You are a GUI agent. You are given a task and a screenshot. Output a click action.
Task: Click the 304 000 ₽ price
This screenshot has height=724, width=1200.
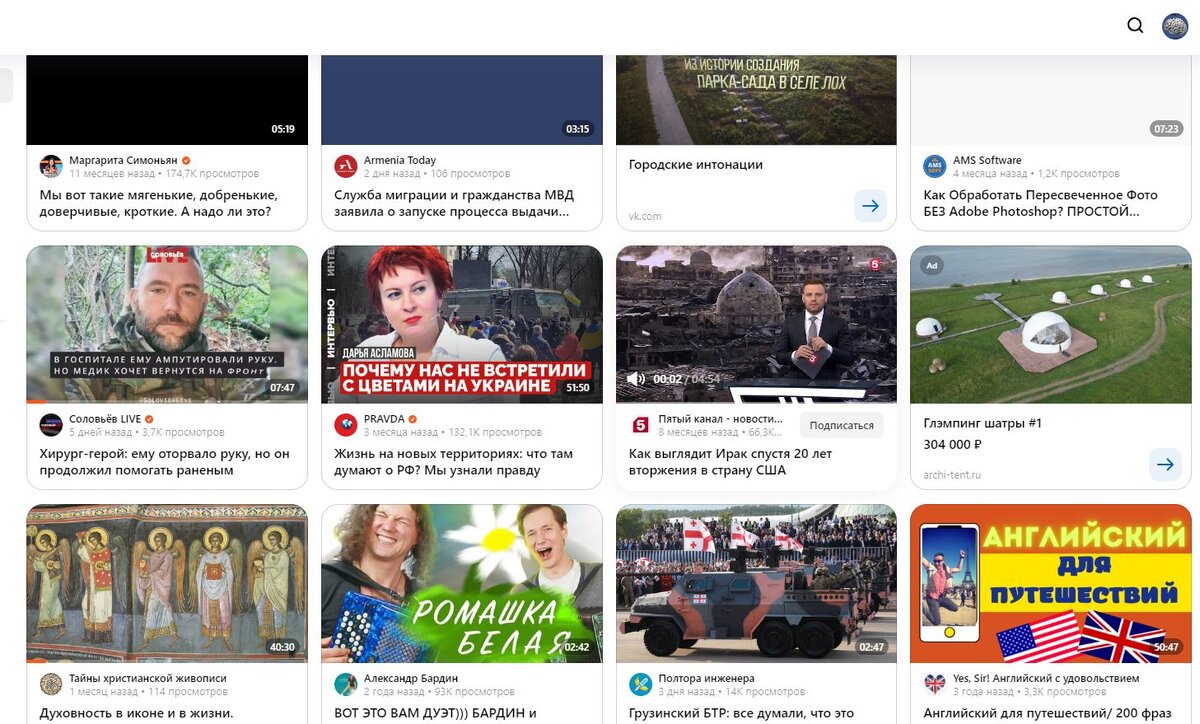click(953, 445)
